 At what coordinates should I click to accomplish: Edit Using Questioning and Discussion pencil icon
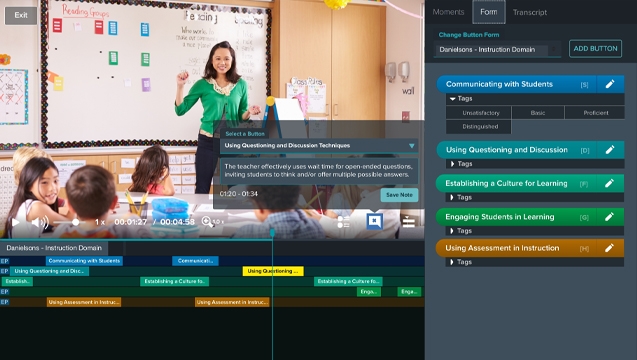(x=610, y=150)
